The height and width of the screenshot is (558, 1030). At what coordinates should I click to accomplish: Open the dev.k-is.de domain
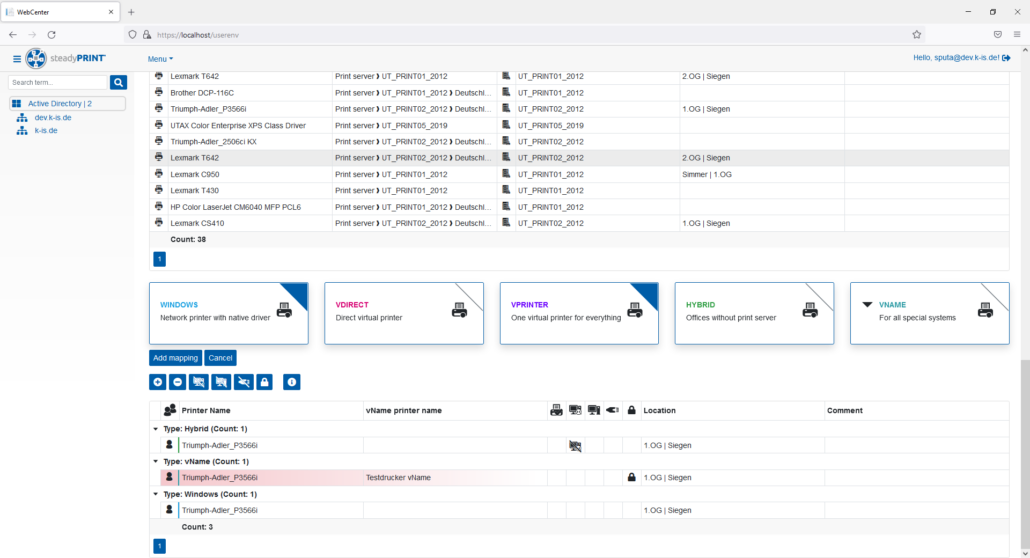click(x=53, y=118)
